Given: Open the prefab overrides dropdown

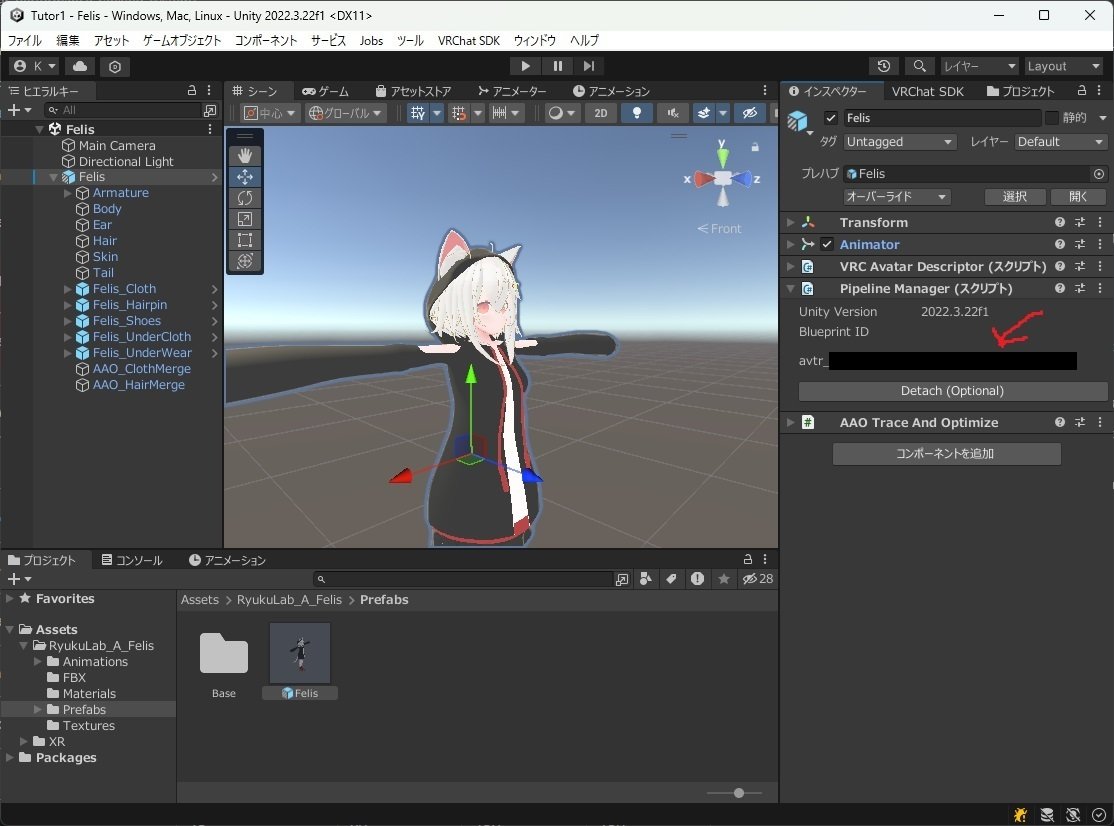Looking at the screenshot, I should click(897, 197).
